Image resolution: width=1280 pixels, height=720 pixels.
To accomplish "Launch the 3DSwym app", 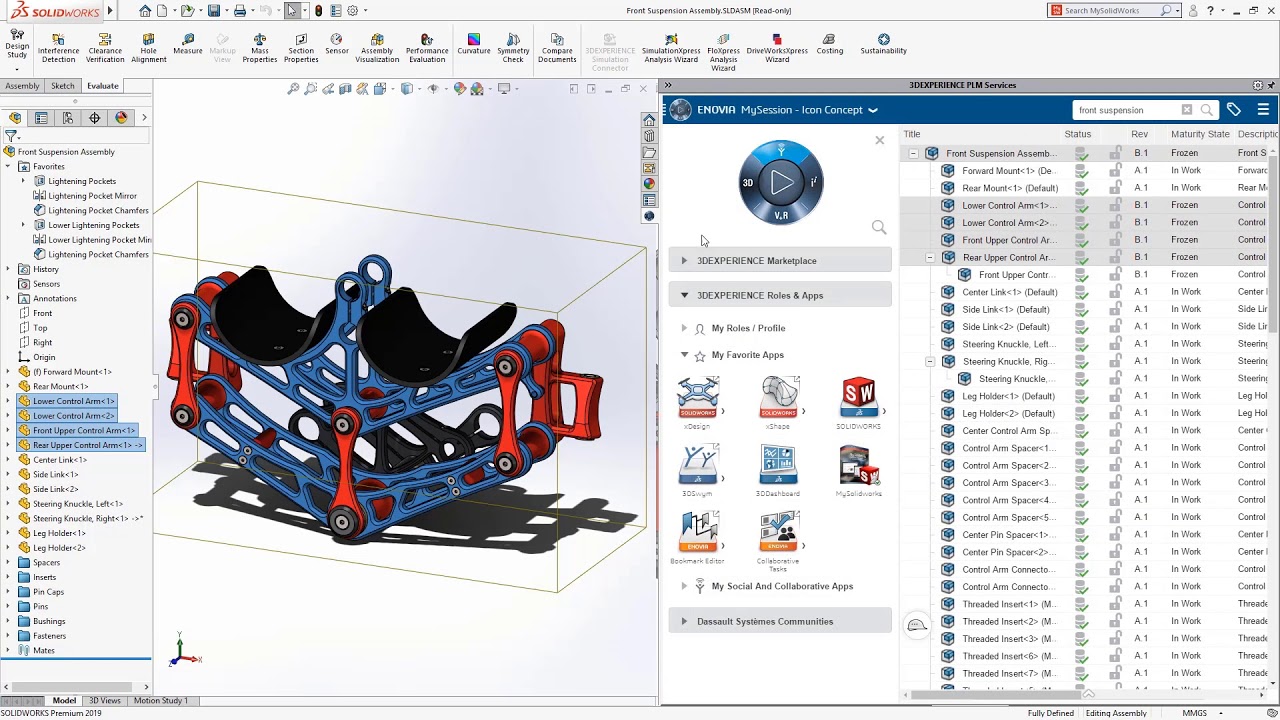I will pos(697,470).
